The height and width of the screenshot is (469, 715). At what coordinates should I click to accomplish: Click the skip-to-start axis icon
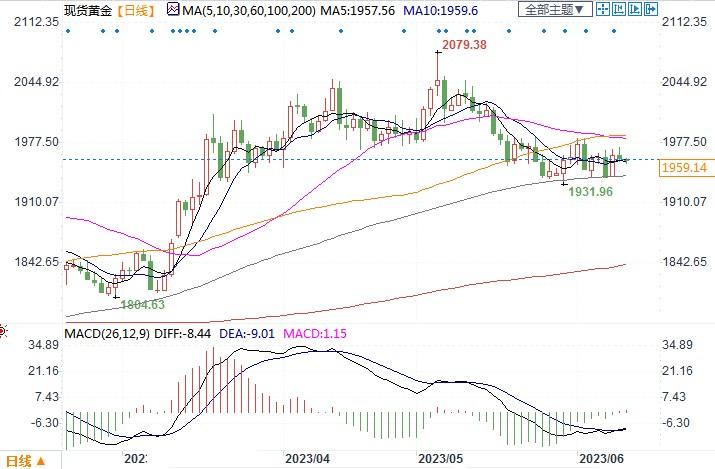click(619, 9)
